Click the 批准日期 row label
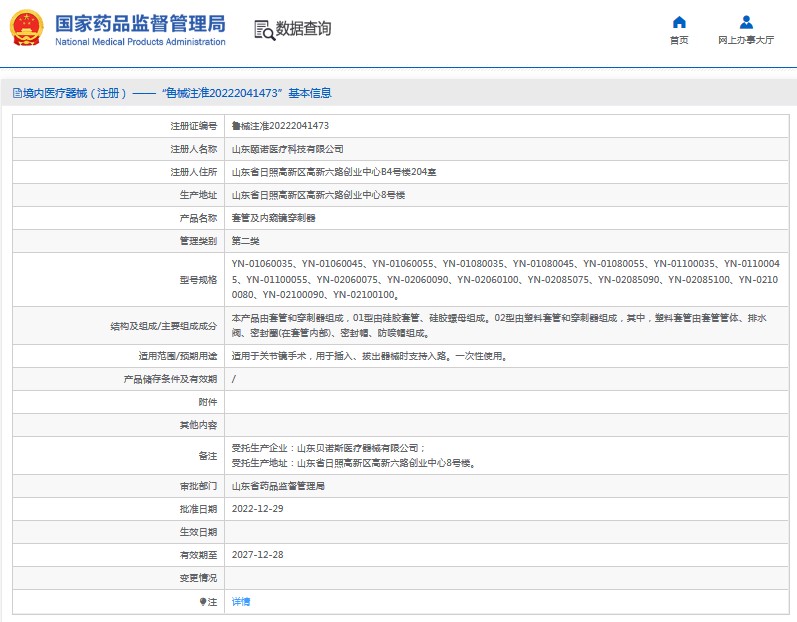The image size is (797, 622). [x=198, y=509]
